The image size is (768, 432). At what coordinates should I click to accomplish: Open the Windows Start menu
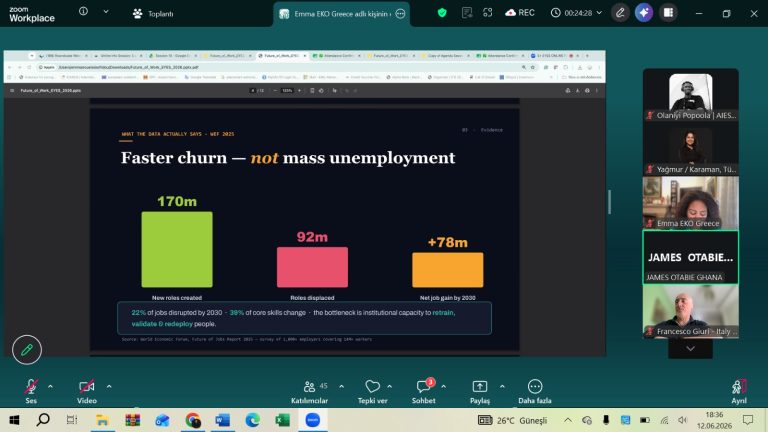coord(14,420)
